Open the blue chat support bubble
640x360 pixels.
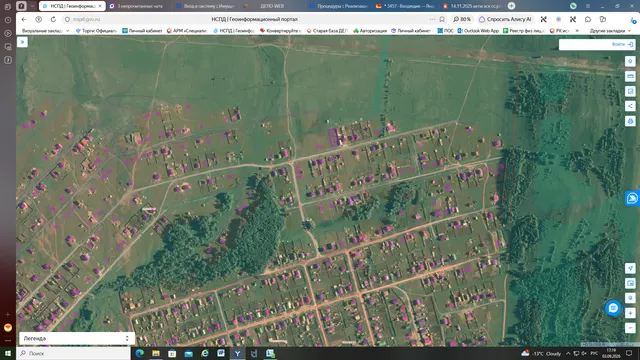click(613, 308)
